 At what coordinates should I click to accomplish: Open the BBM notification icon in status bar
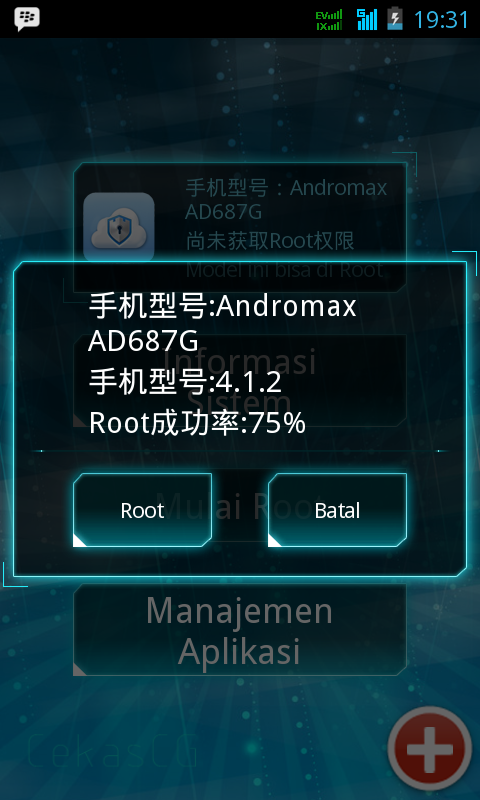pos(27,19)
